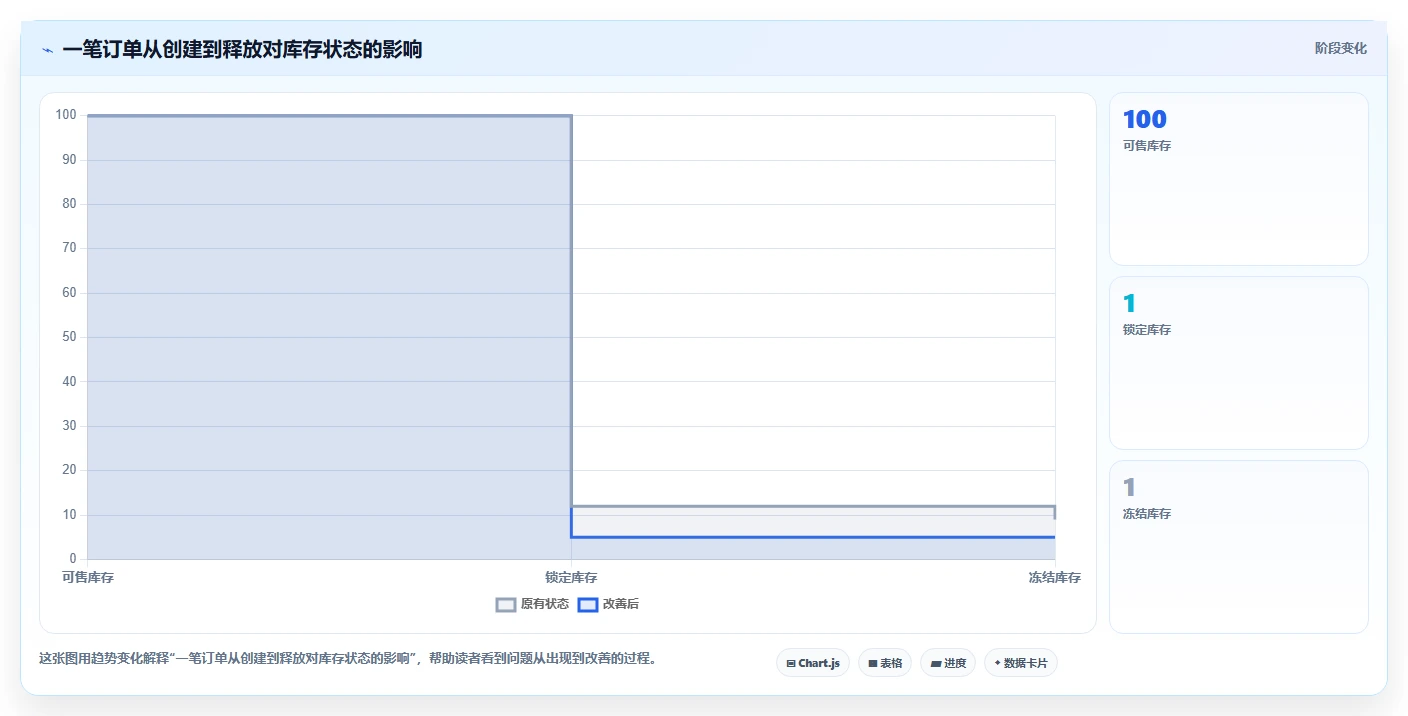Toggle the 原有状态 legend entry
Image resolution: width=1408 pixels, height=716 pixels.
[533, 604]
